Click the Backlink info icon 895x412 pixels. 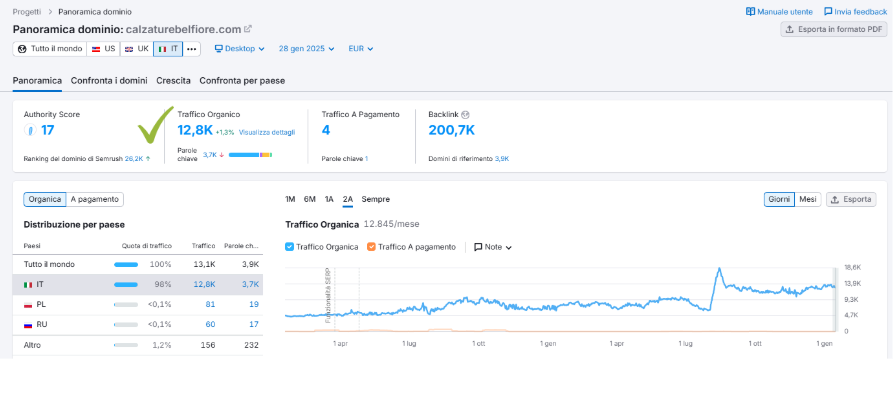click(465, 114)
